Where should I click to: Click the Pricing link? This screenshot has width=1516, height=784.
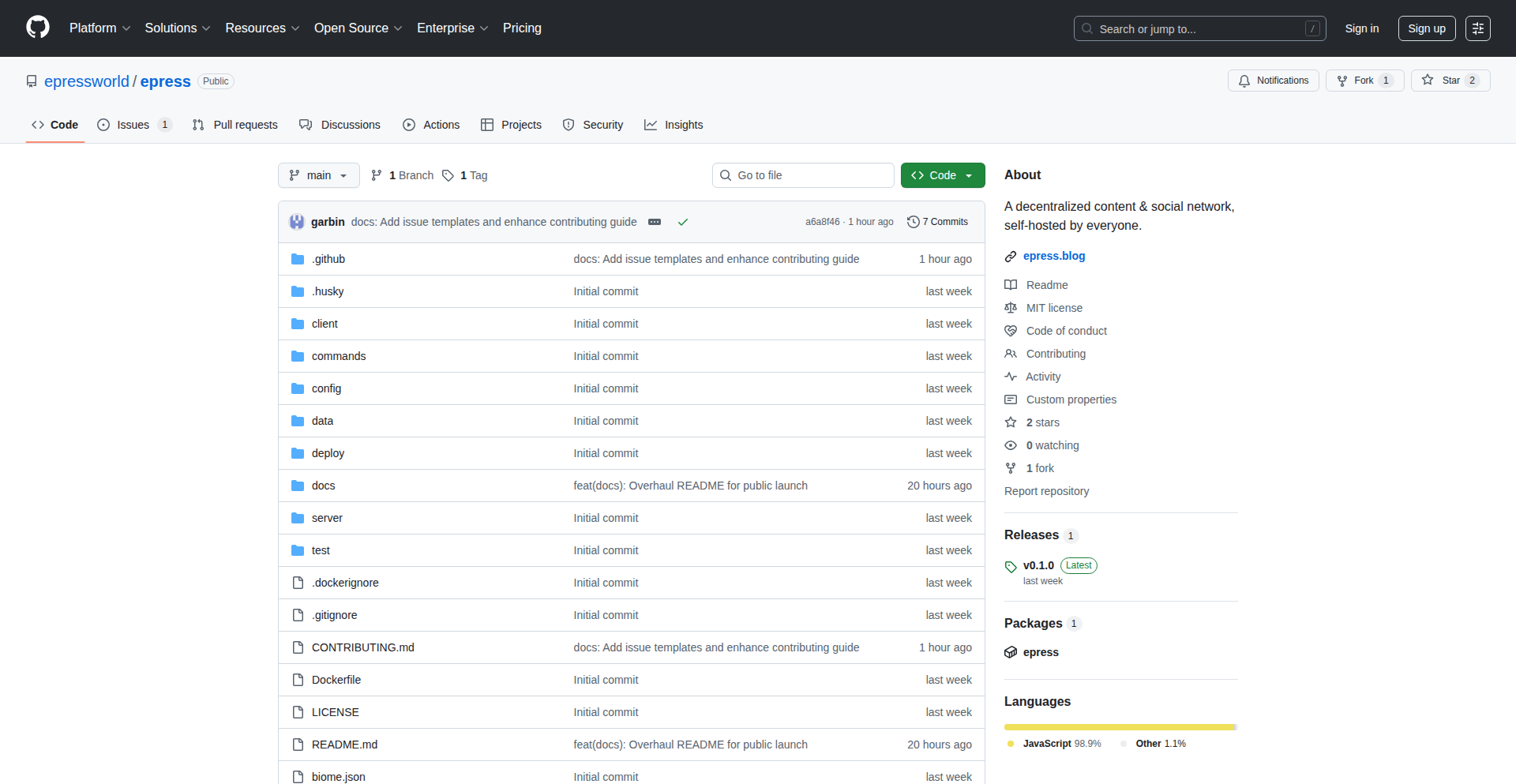(522, 28)
